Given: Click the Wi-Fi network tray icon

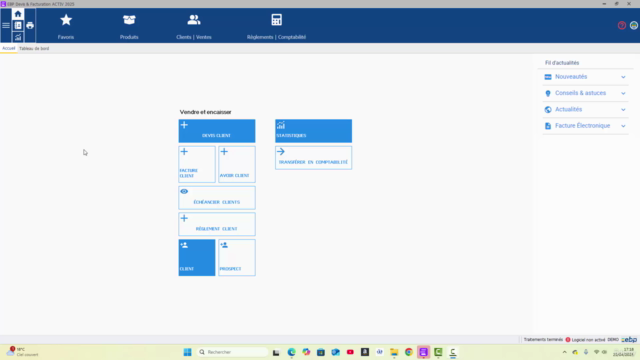Looking at the screenshot, I should coord(596,352).
